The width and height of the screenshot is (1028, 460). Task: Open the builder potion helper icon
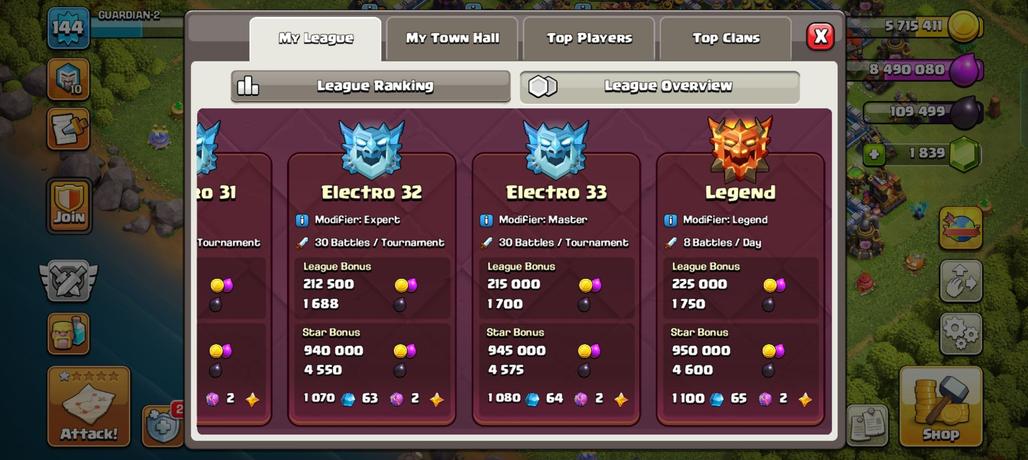click(x=68, y=333)
